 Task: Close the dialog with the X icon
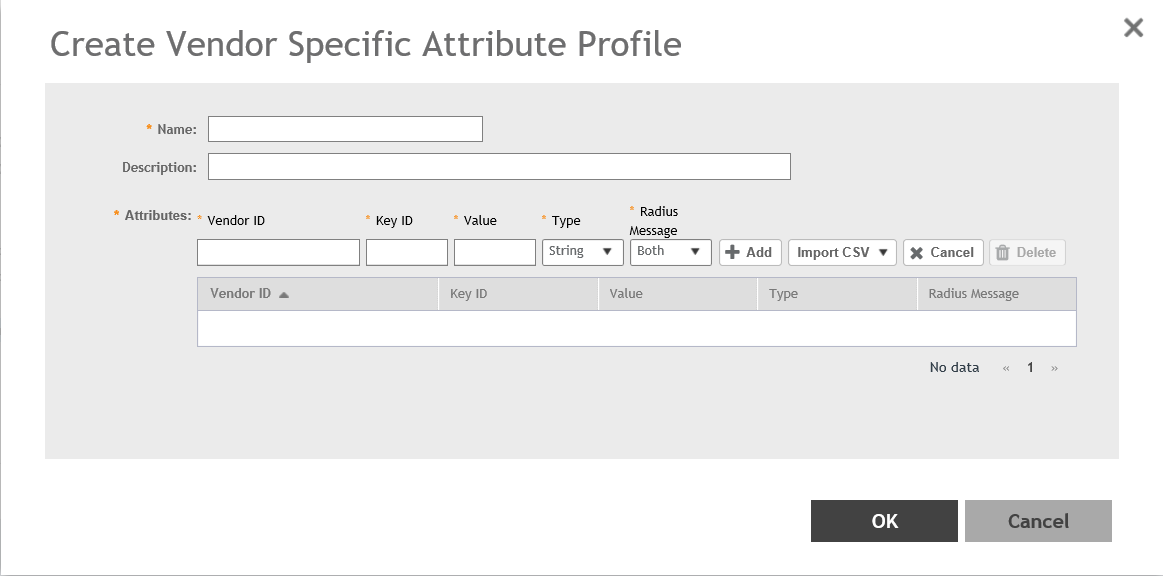[x=1133, y=28]
